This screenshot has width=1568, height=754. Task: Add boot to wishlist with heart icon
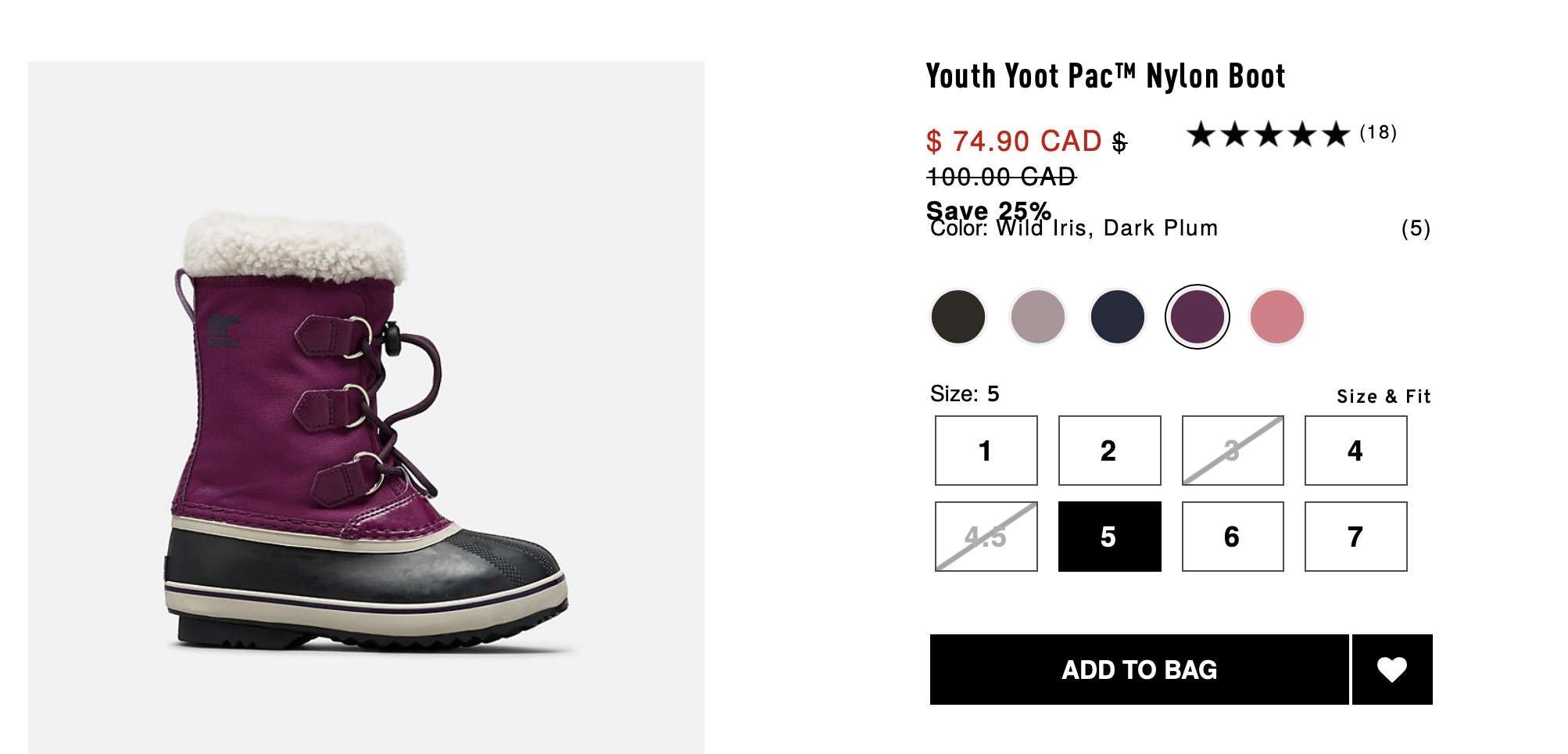[x=1391, y=670]
